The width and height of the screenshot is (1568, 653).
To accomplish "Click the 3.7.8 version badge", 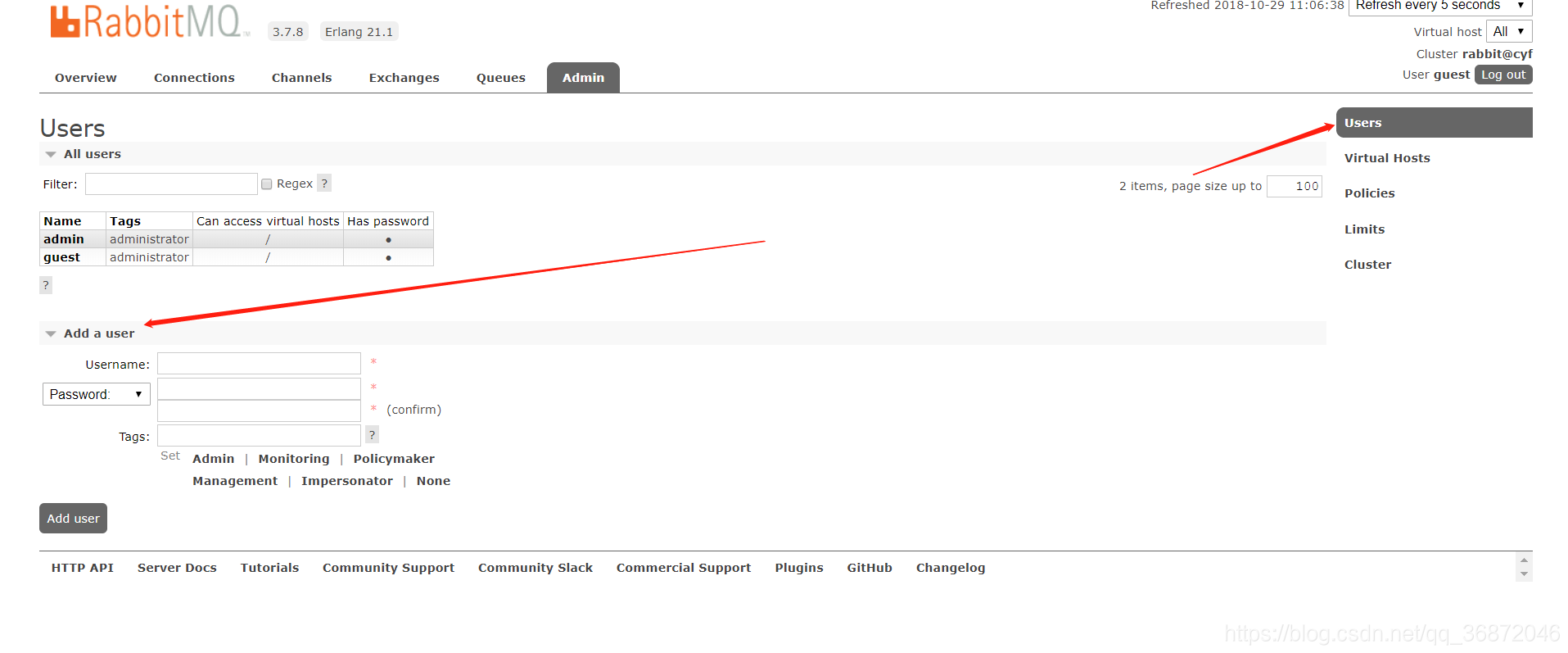I will (288, 32).
